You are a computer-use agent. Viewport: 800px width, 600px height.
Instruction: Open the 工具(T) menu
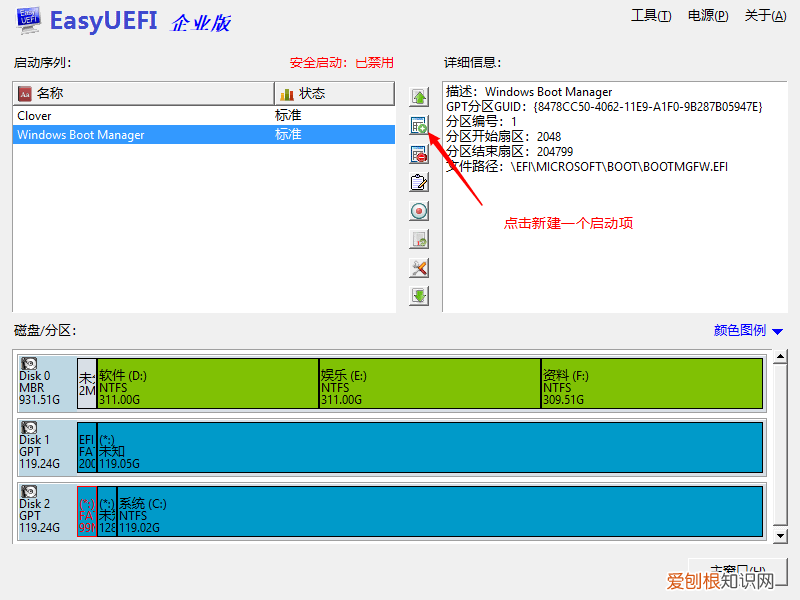point(651,15)
